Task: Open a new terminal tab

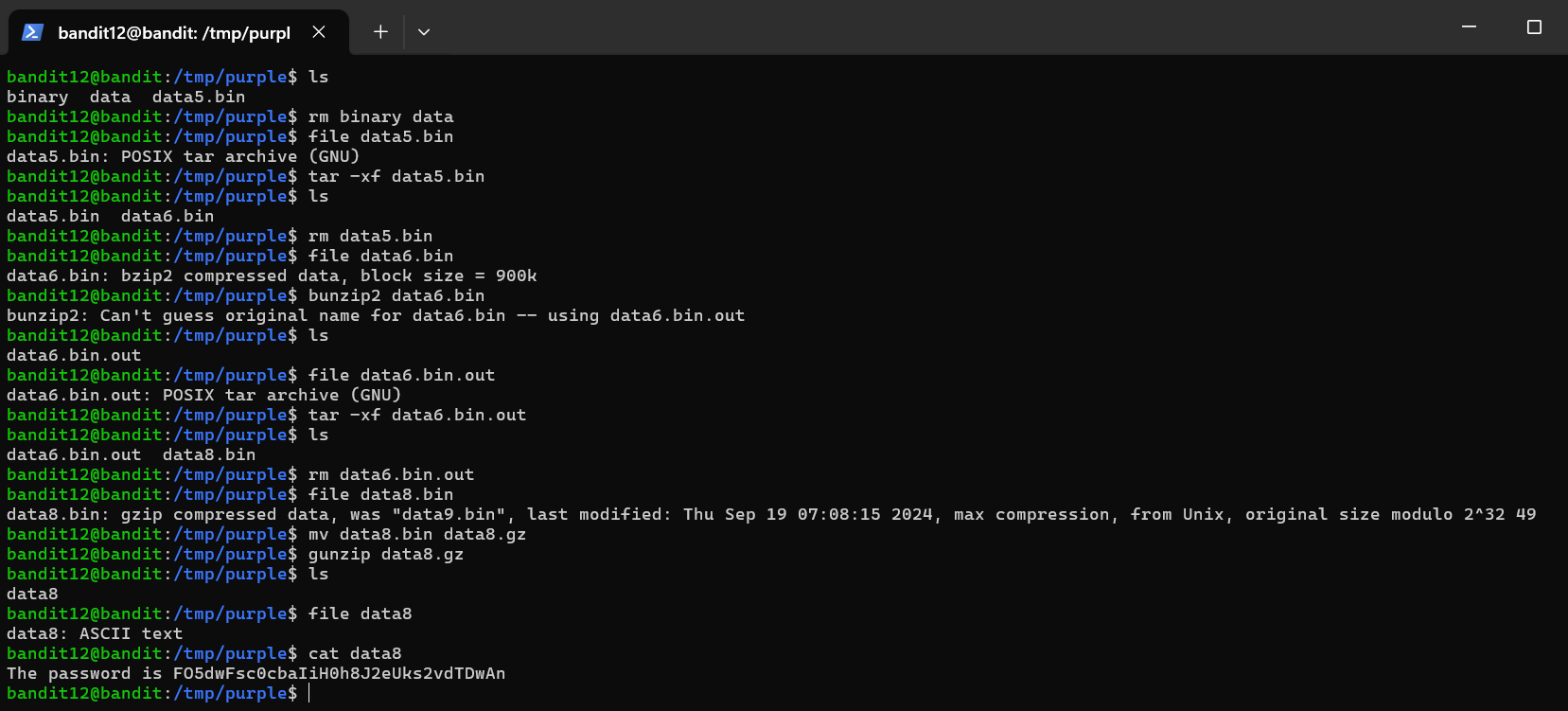Action: pos(380,32)
